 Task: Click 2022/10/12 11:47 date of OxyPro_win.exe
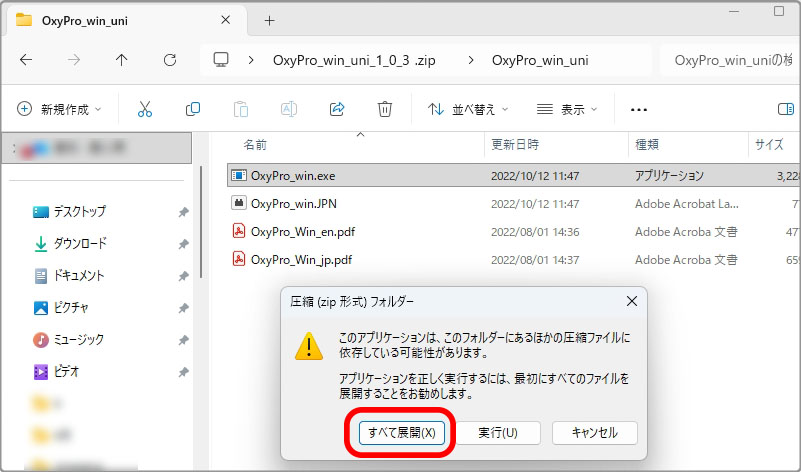tap(535, 176)
